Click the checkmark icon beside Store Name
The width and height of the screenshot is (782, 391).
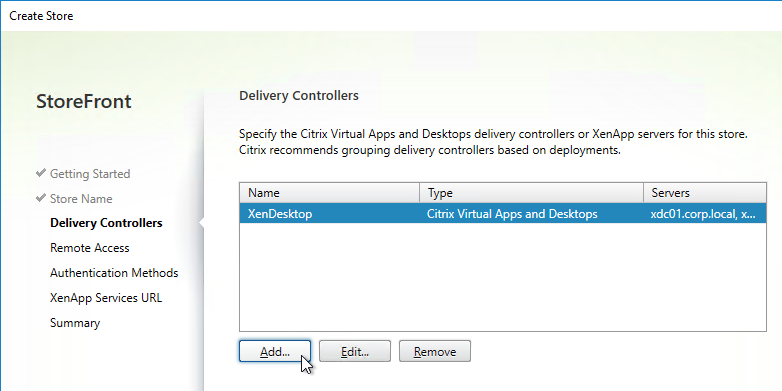click(41, 198)
